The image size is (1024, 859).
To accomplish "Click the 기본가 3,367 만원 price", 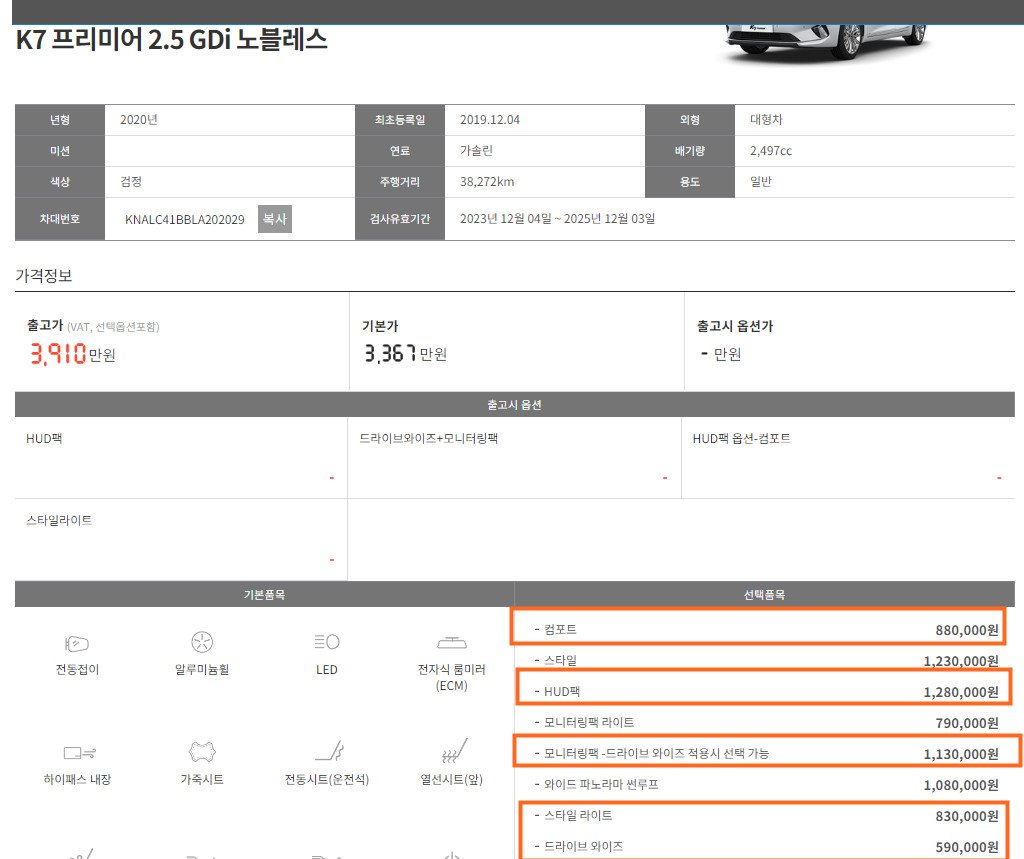I will tap(406, 353).
